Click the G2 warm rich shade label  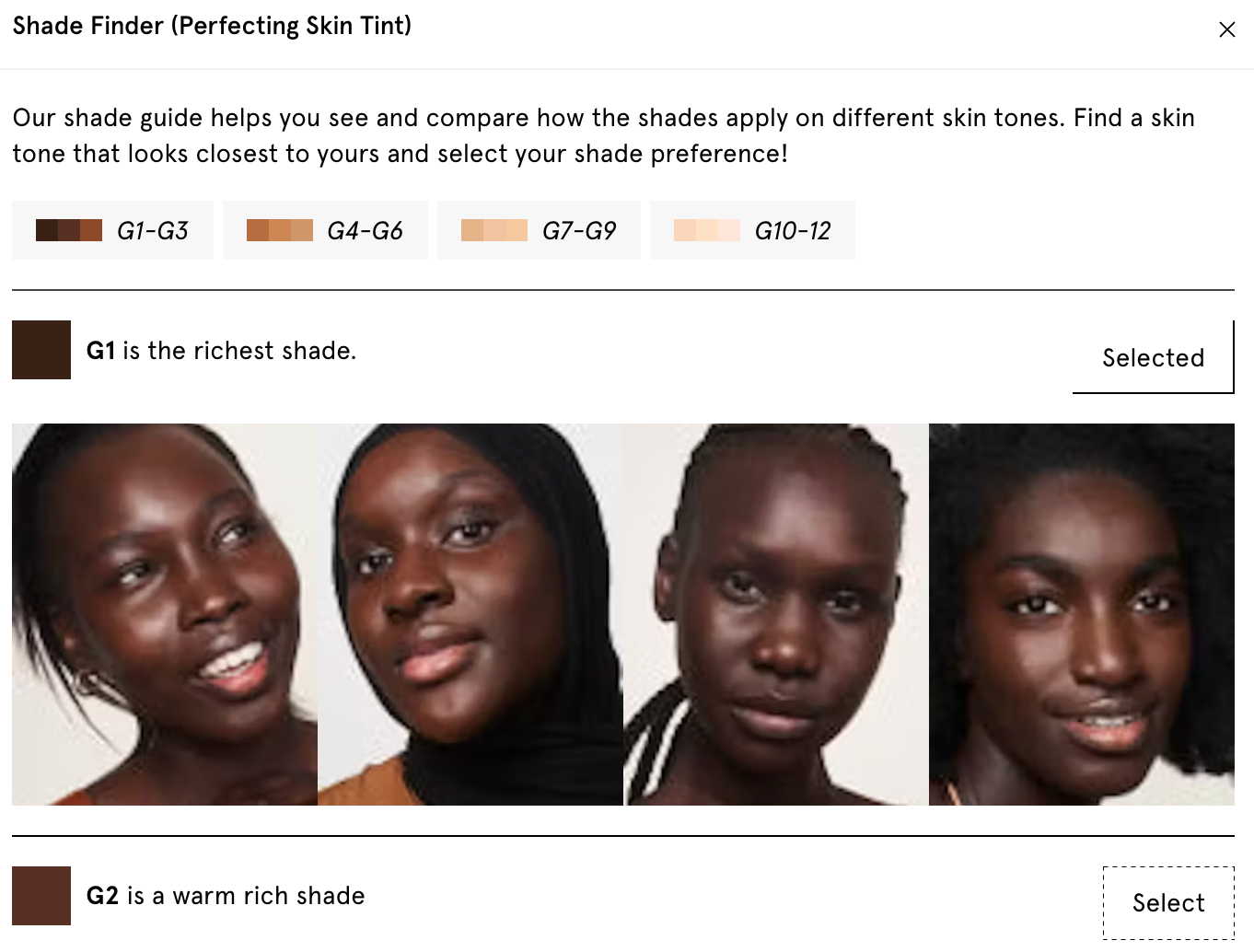(x=226, y=895)
